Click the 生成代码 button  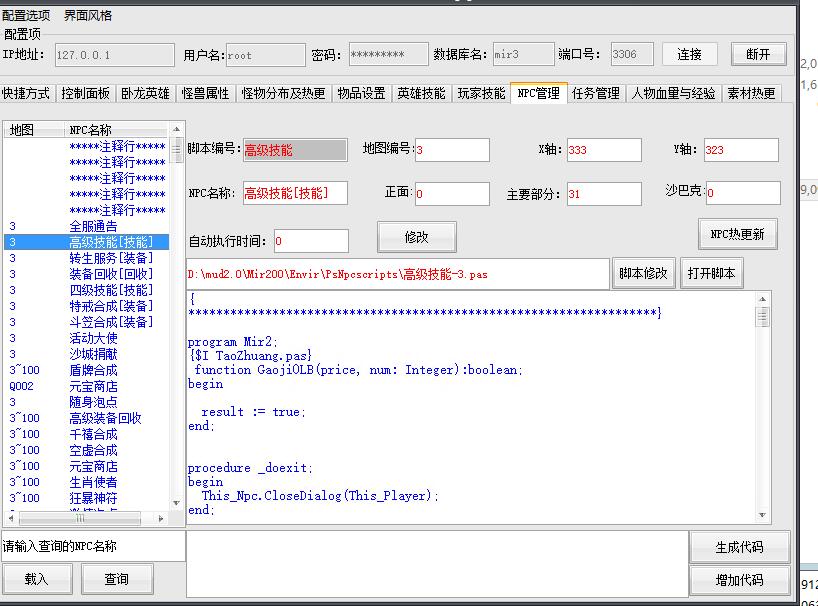click(739, 547)
